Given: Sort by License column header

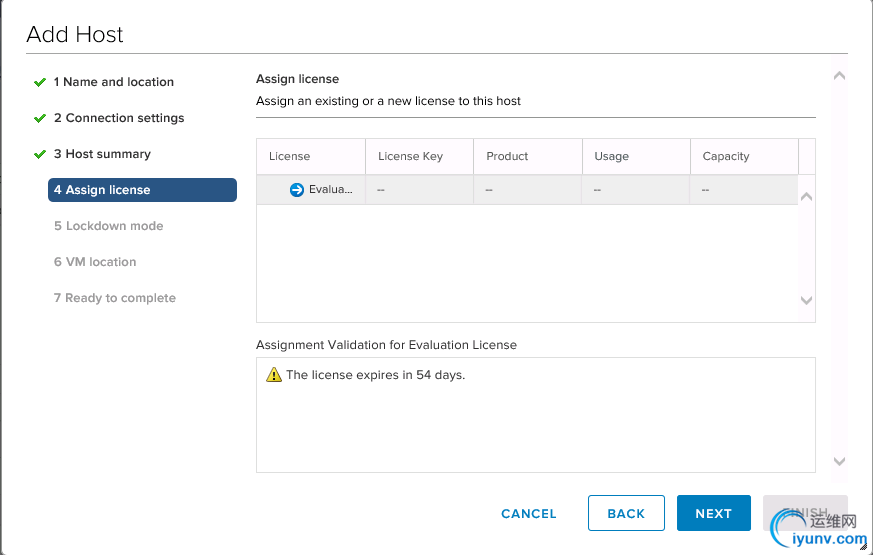Looking at the screenshot, I should (311, 156).
